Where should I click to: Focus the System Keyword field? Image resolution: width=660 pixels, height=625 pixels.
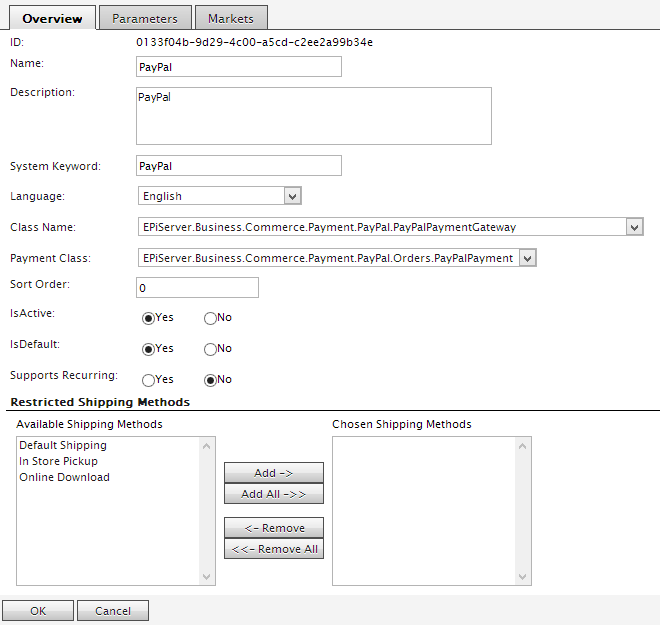pos(238,166)
